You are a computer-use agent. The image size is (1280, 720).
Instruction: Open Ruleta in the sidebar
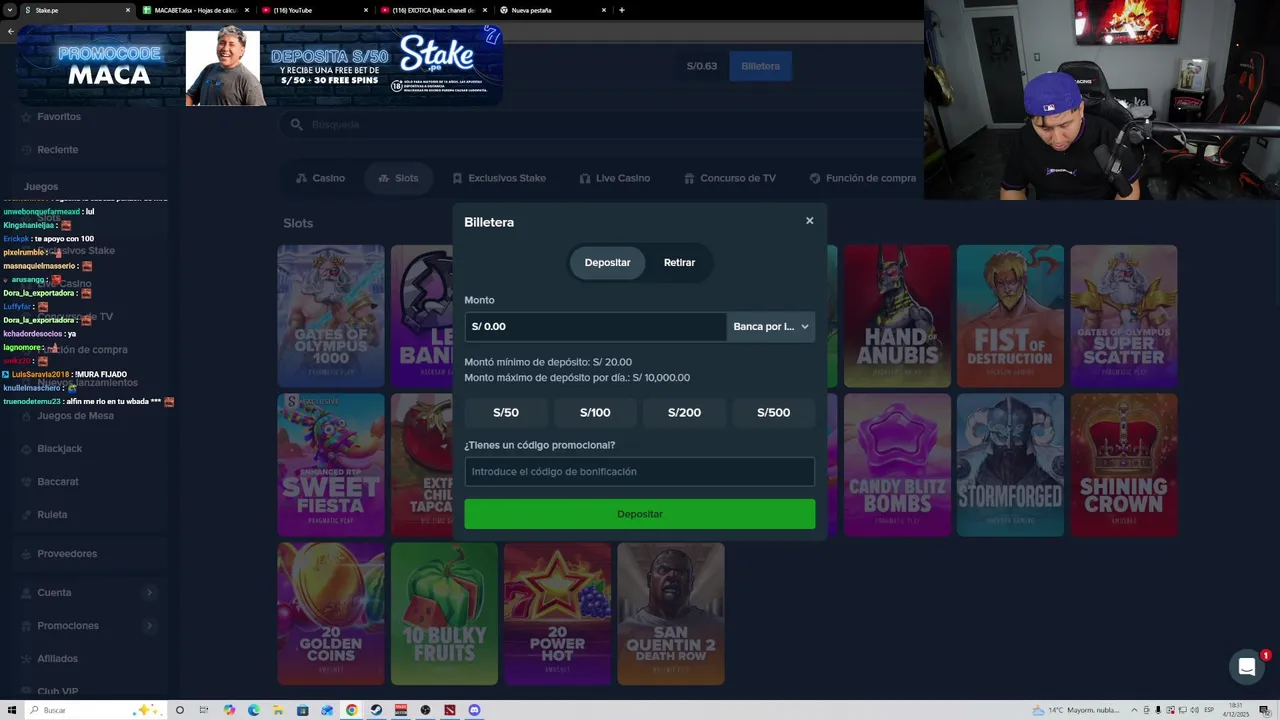coord(52,515)
